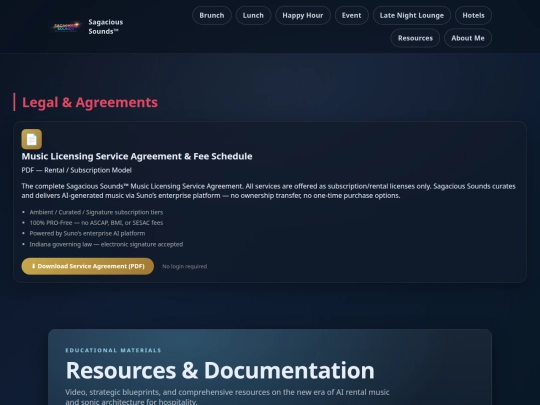This screenshot has width=540, height=405.
Task: Click the 'No login required' note
Action: coord(185,267)
